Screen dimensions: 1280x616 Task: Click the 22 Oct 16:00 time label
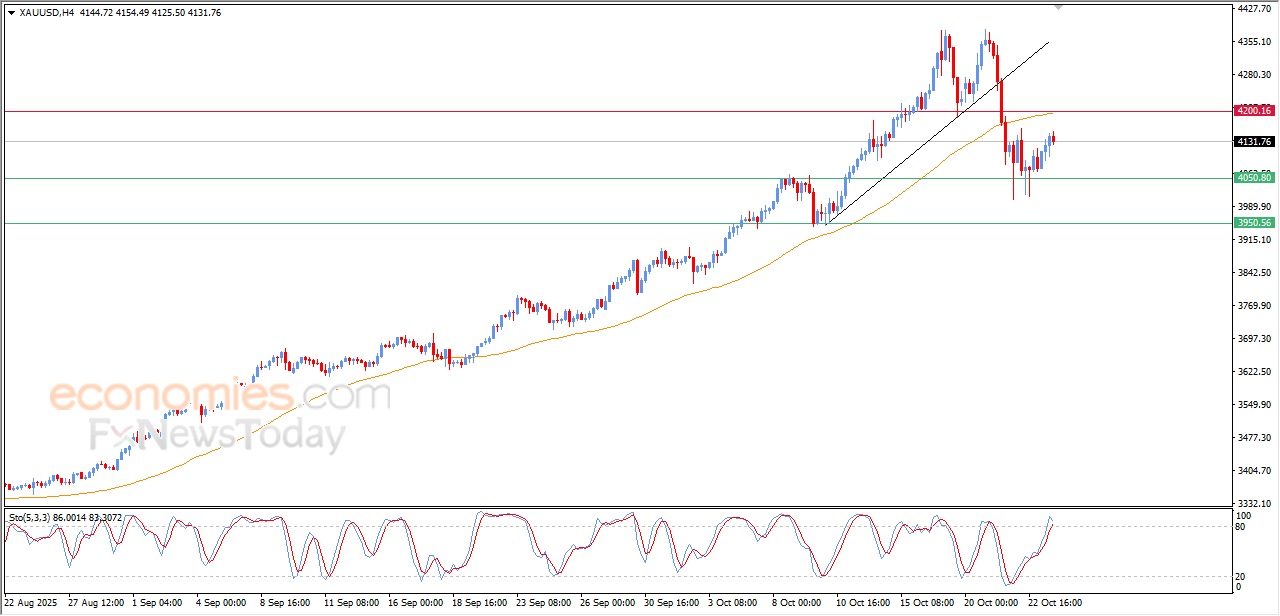(x=1055, y=603)
